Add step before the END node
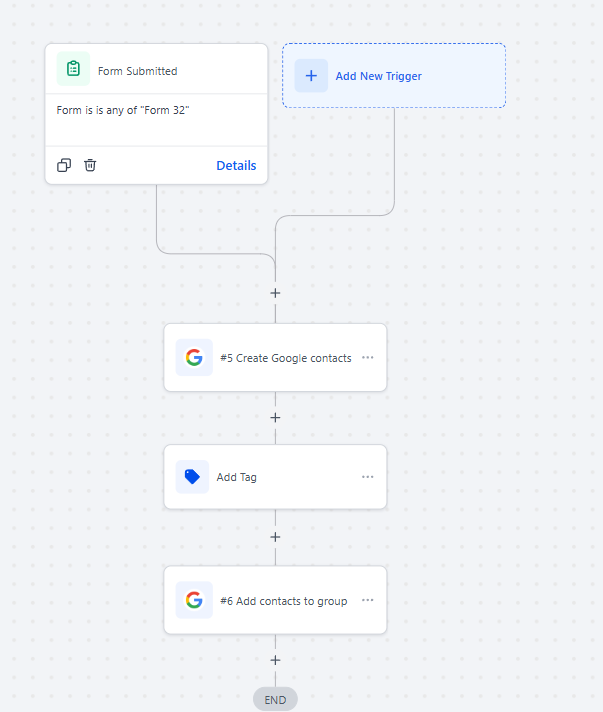This screenshot has height=712, width=603. (275, 660)
